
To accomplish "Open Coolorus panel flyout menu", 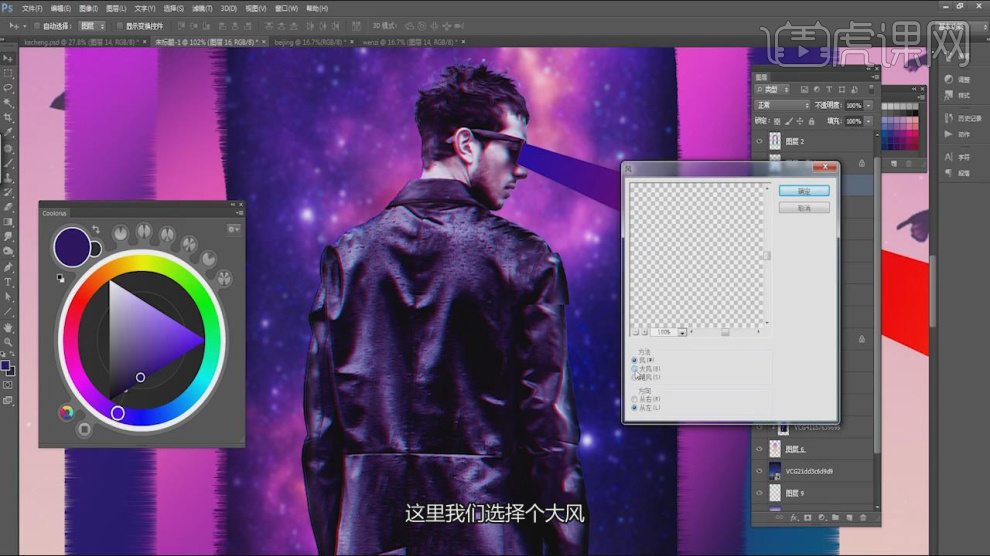I will (239, 213).
